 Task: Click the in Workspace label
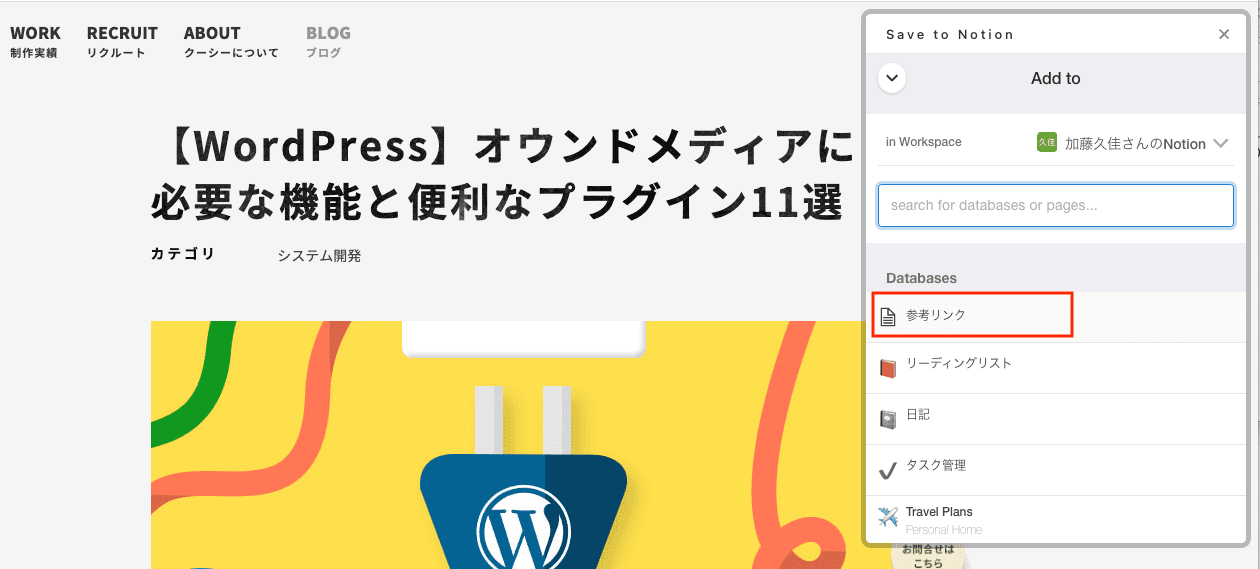(x=923, y=142)
